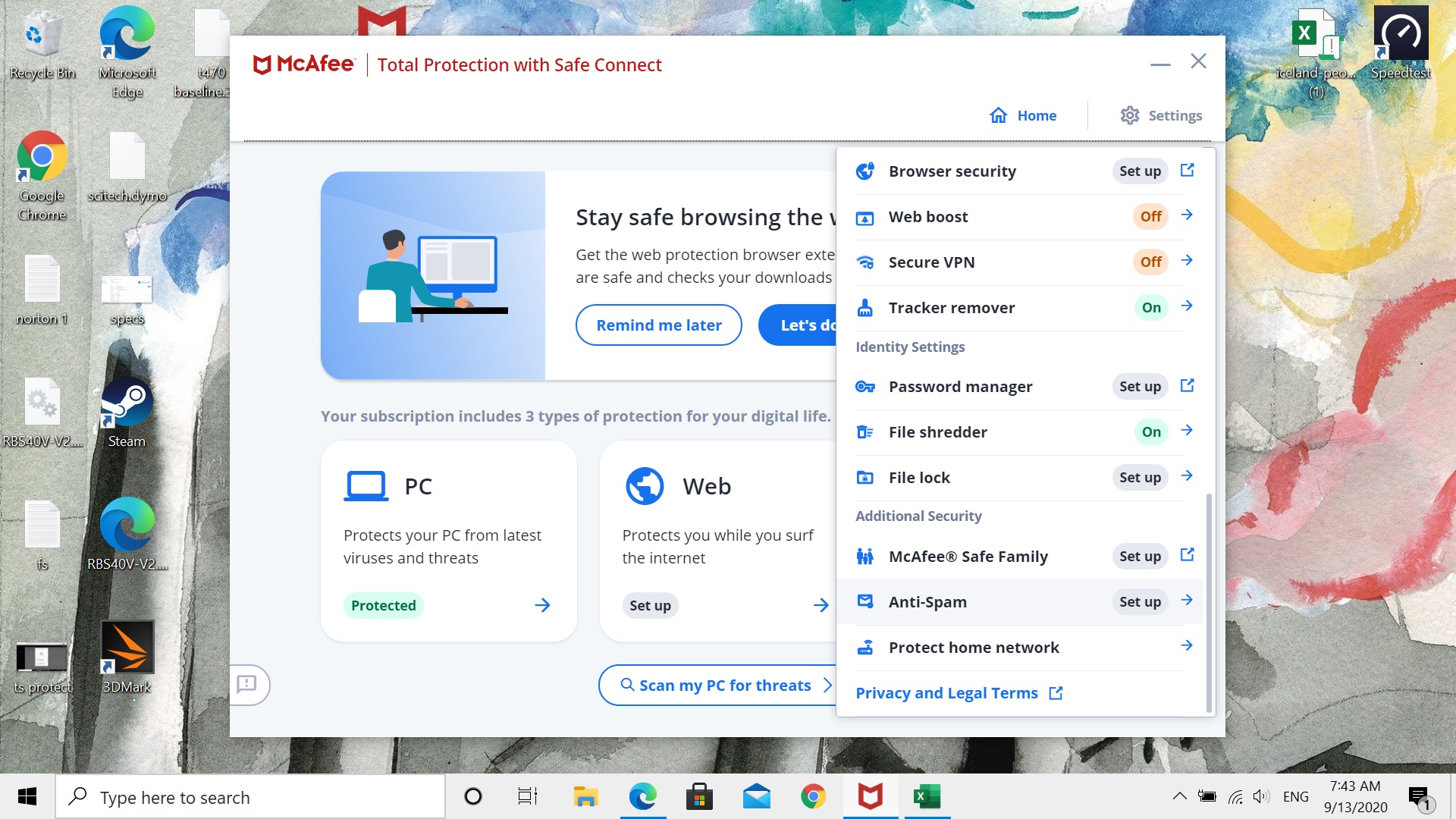Click Set up badge for Anti-Spam

coord(1140,602)
